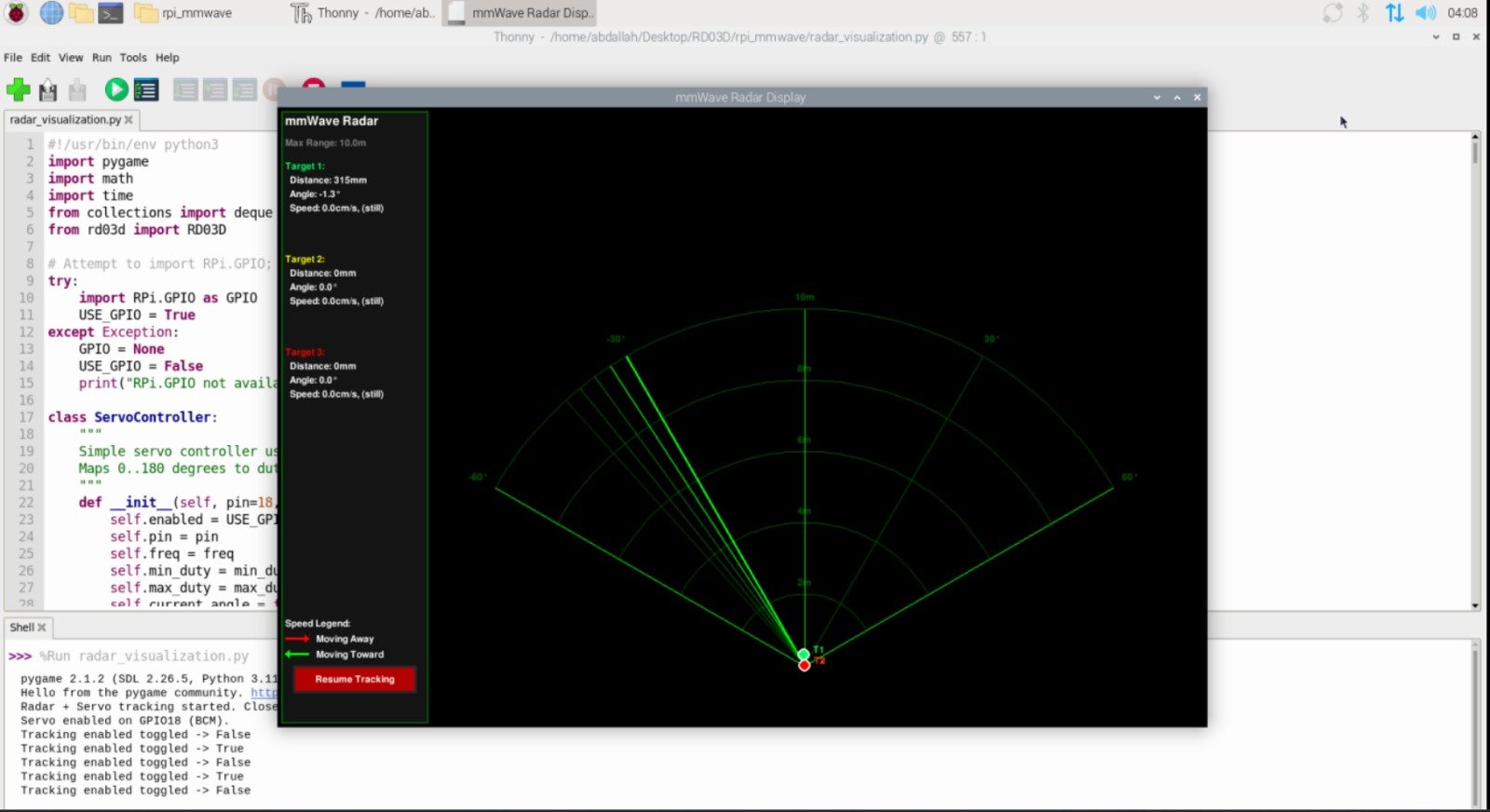Switch to Thonny window in taskbar
This screenshot has height=812, width=1490.
pyautogui.click(x=363, y=13)
